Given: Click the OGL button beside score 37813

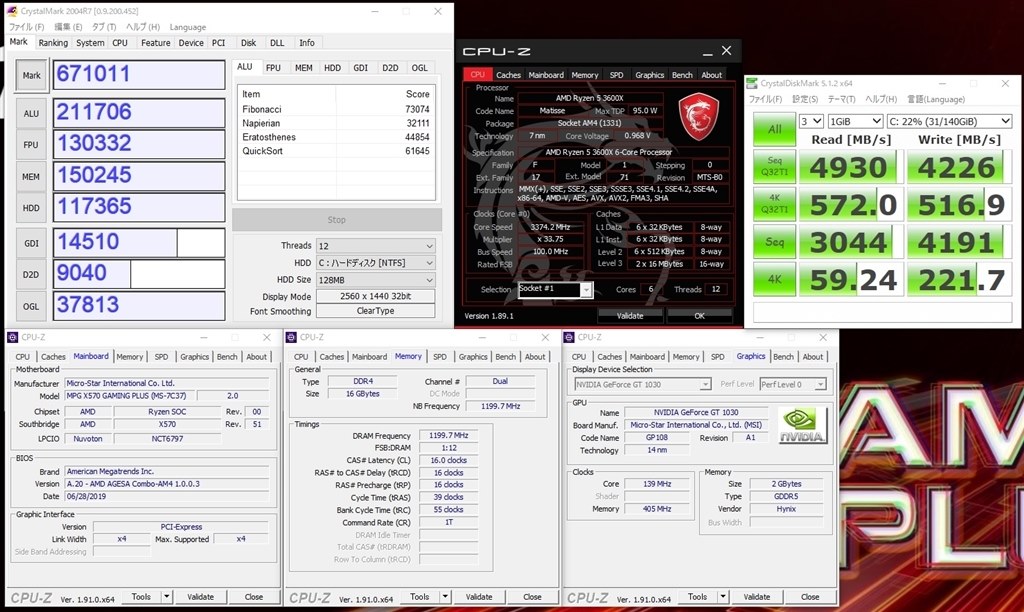Looking at the screenshot, I should 31,306.
